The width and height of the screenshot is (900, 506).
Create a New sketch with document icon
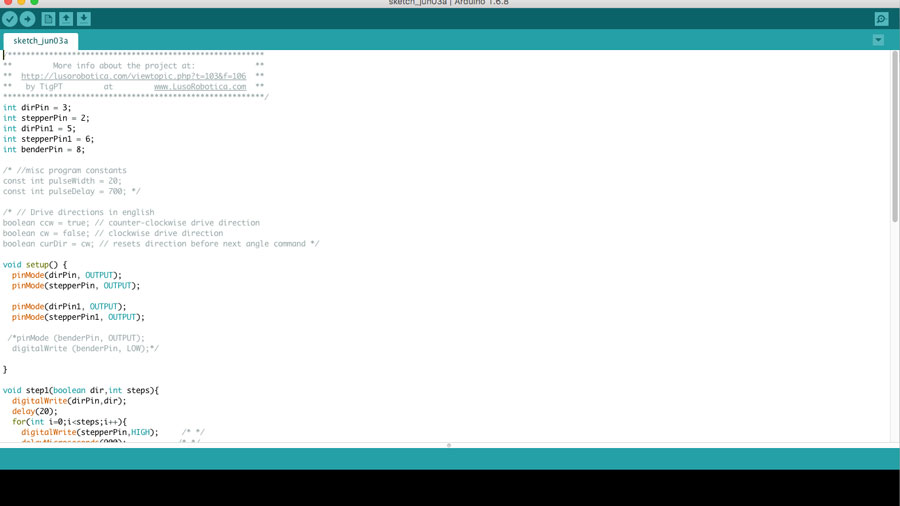point(48,19)
